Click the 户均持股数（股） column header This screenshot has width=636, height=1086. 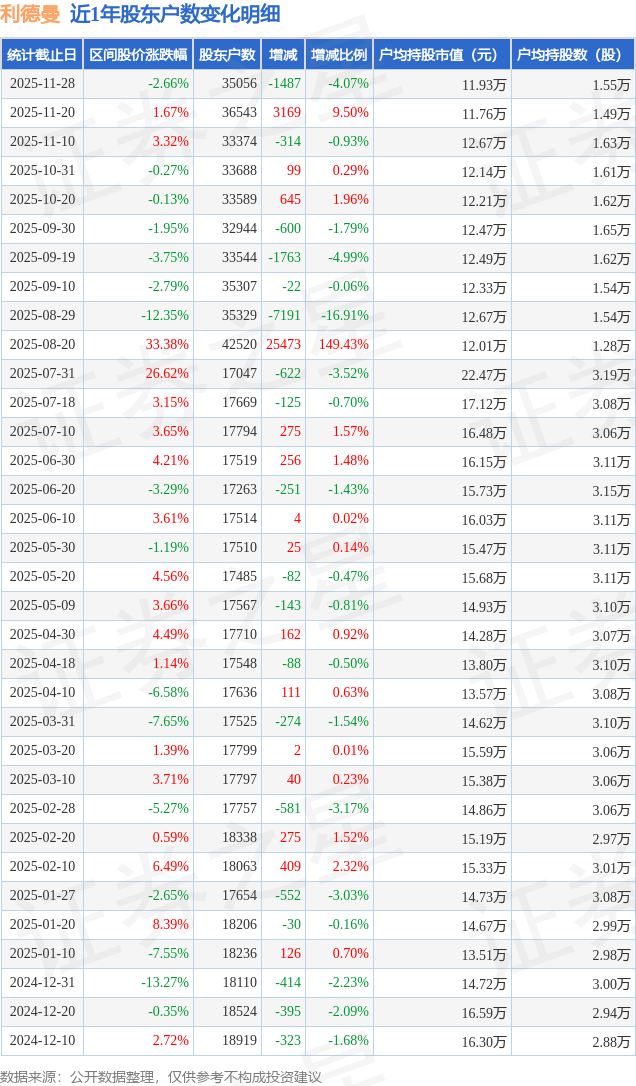click(x=572, y=55)
